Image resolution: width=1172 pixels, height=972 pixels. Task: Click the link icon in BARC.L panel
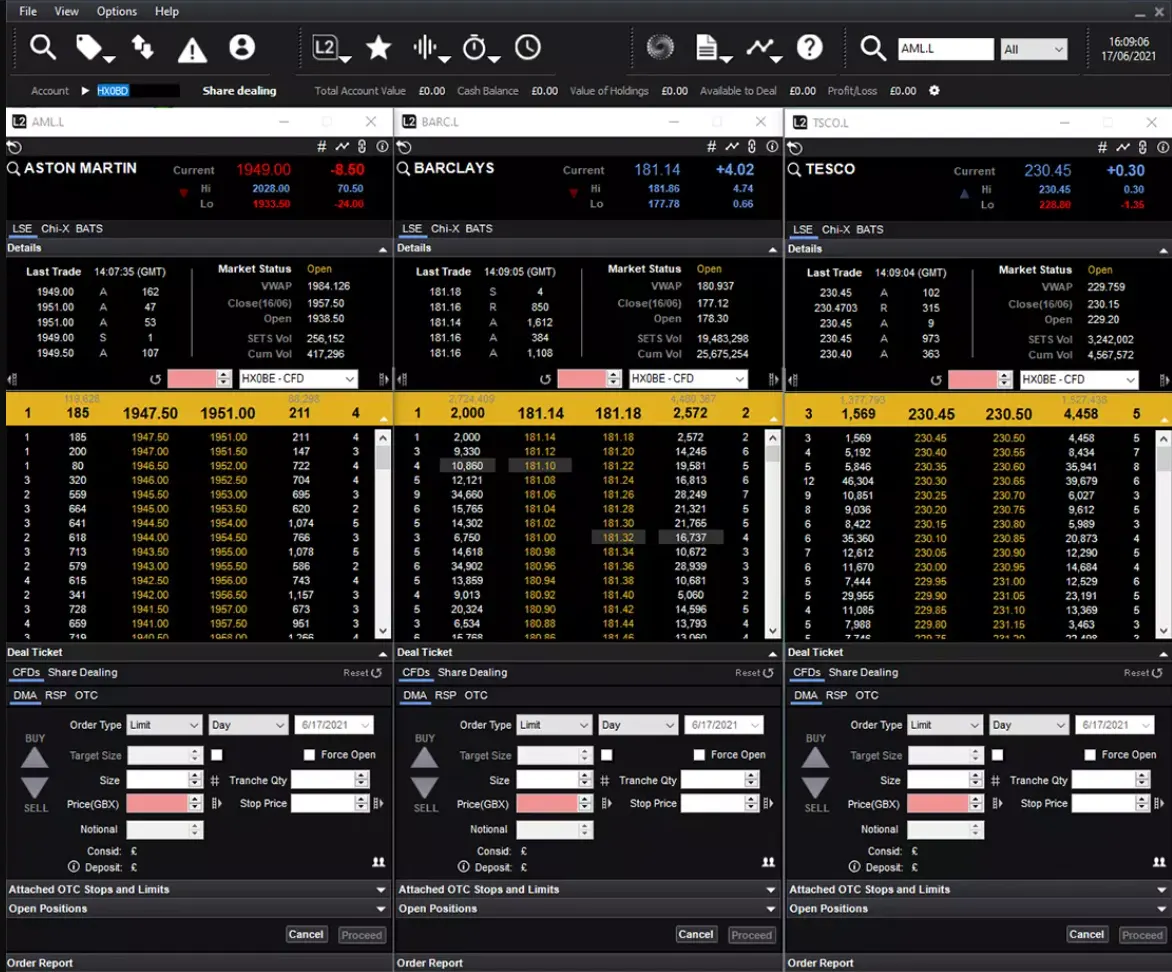click(x=752, y=147)
